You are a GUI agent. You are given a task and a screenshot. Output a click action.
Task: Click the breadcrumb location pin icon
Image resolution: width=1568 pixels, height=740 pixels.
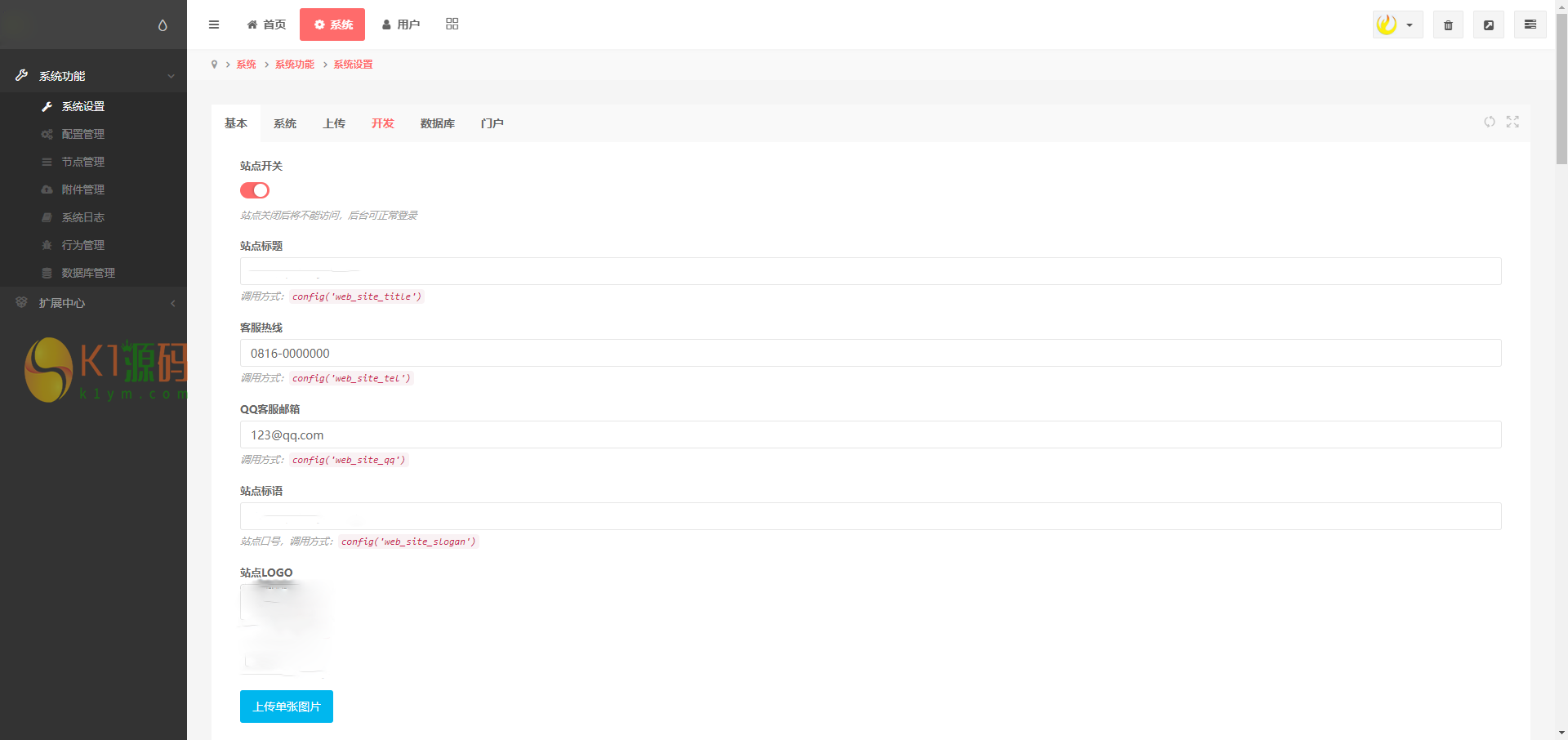[214, 65]
